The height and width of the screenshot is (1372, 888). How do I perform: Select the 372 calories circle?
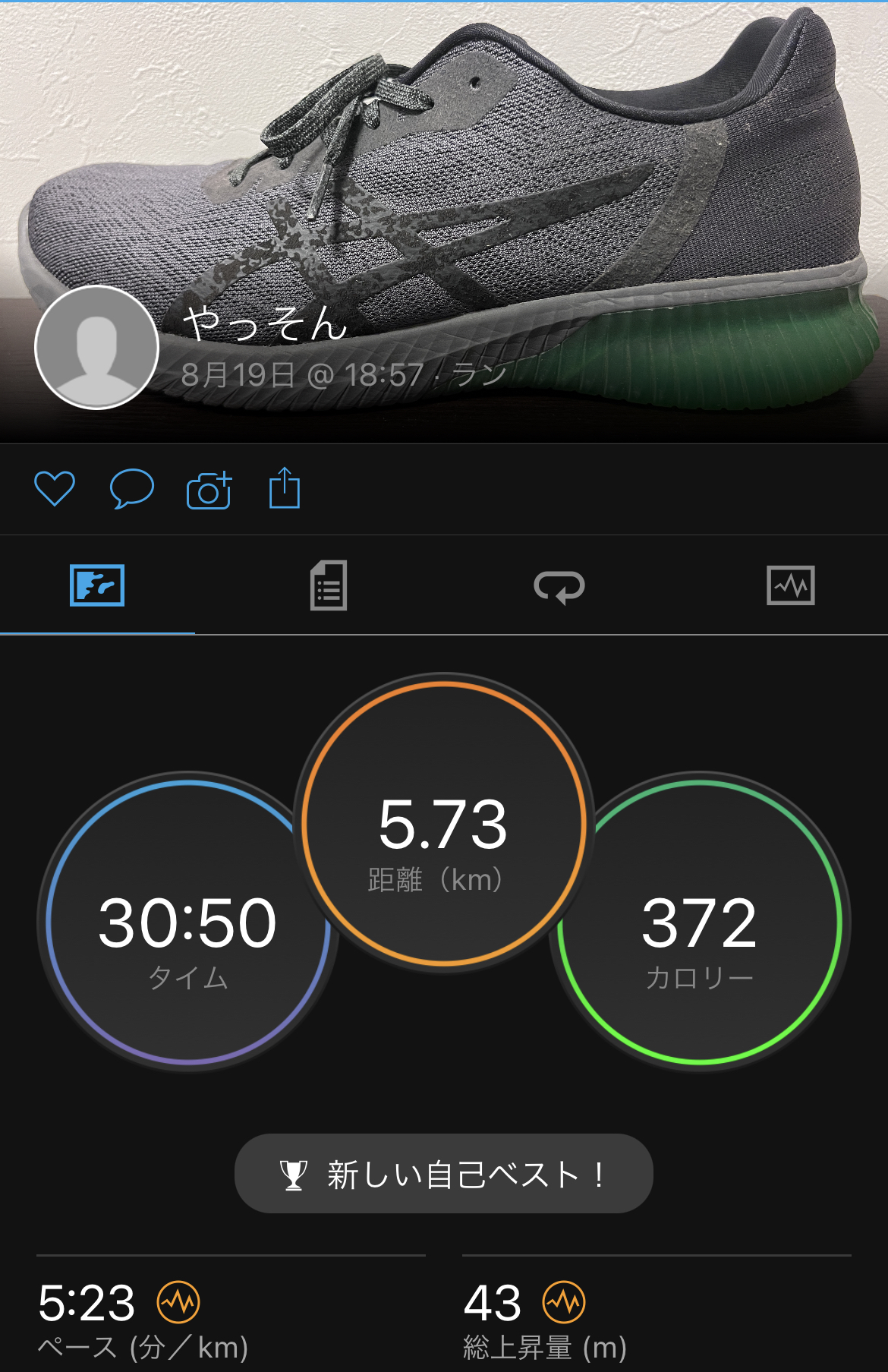coord(699,921)
